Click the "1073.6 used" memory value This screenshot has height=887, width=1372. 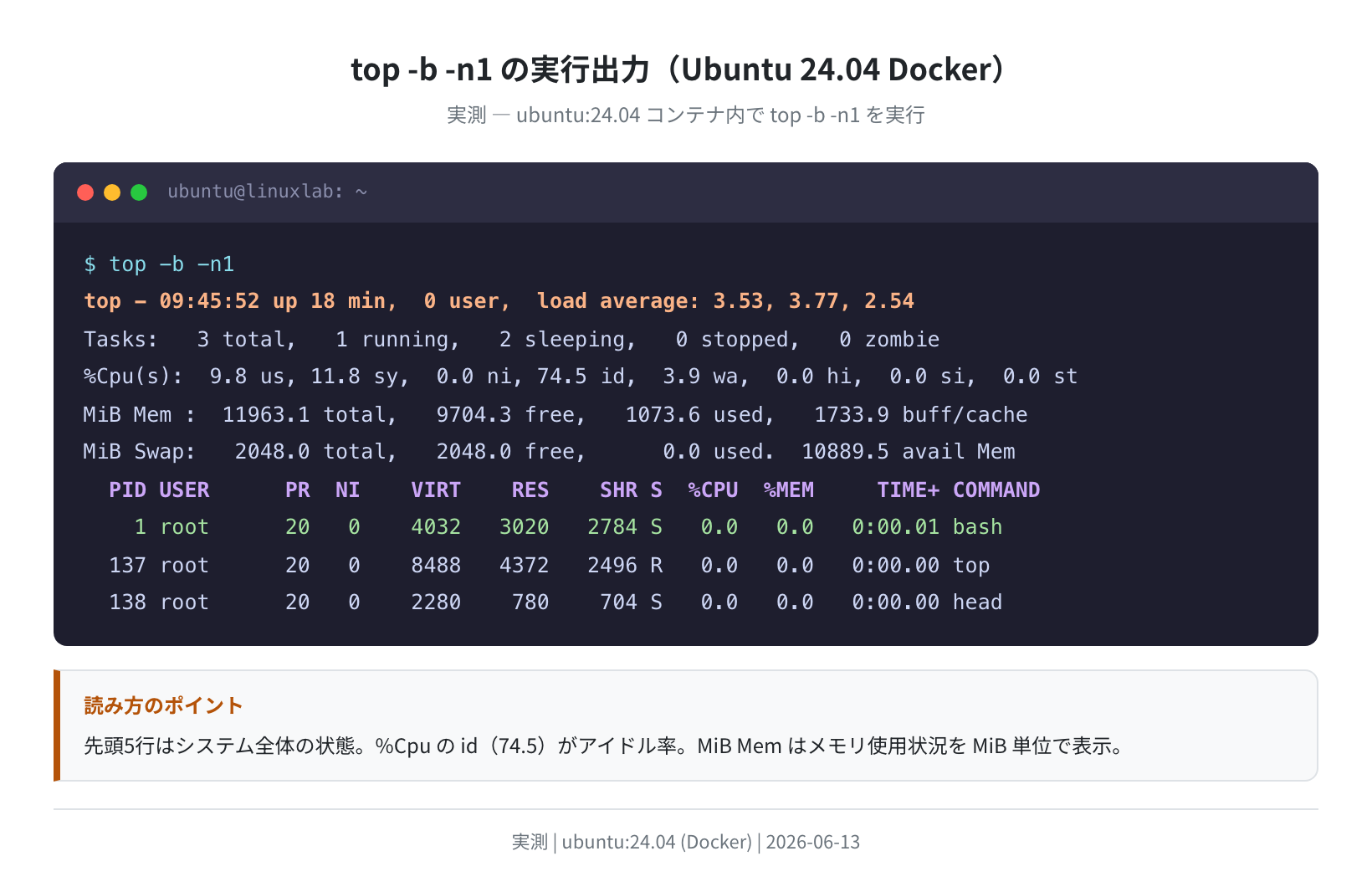[x=694, y=415]
